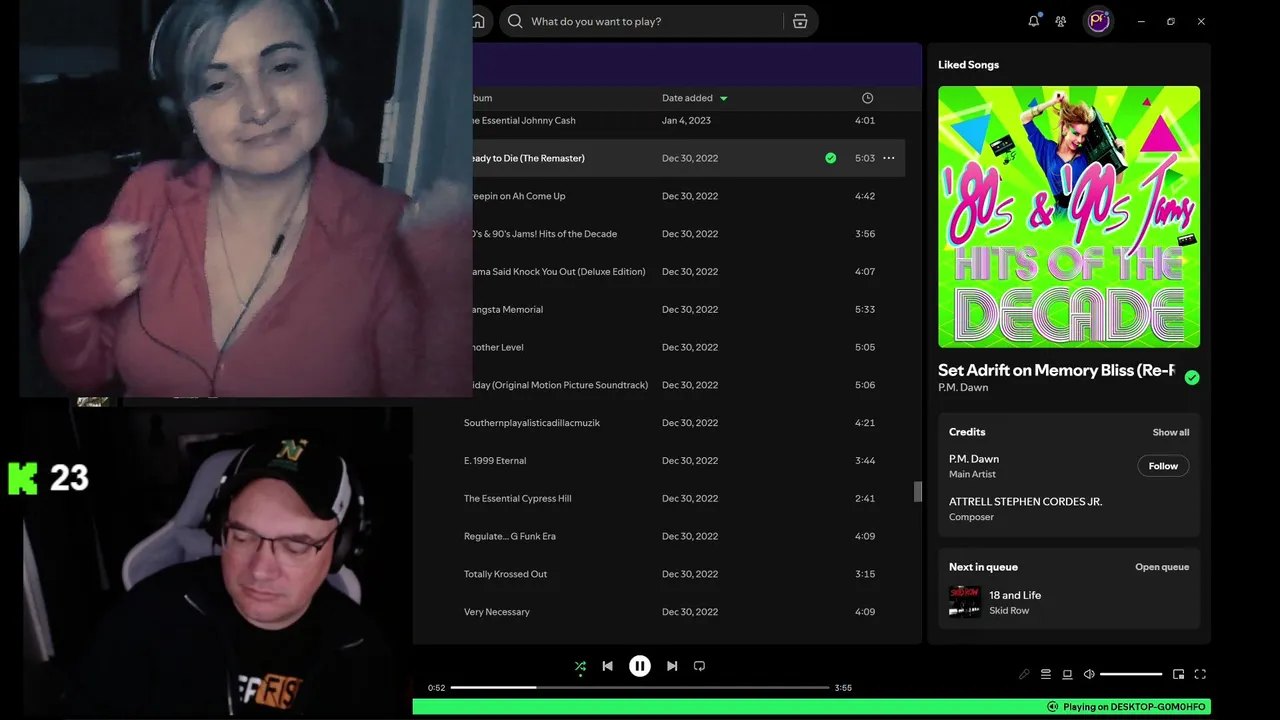This screenshot has height=720, width=1280.
Task: Pause the current song
Action: (640, 666)
